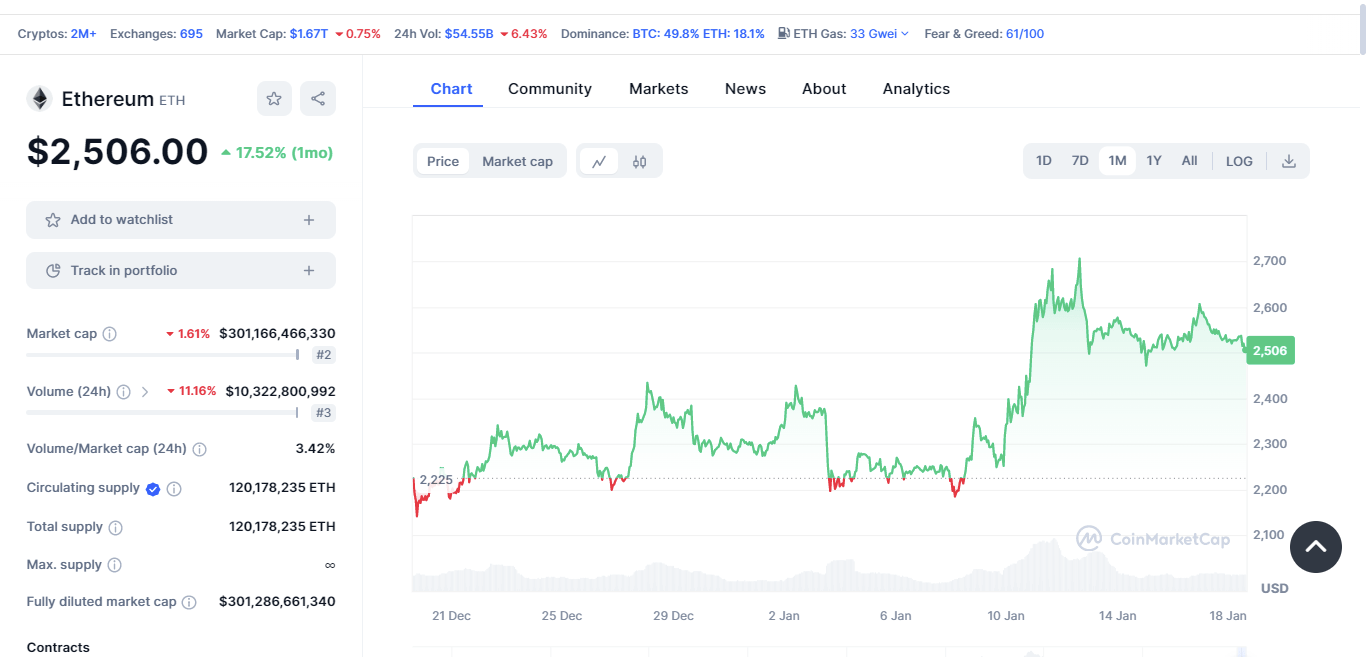Open the Market Cap $1.67T link
The image size is (1366, 657).
(309, 34)
